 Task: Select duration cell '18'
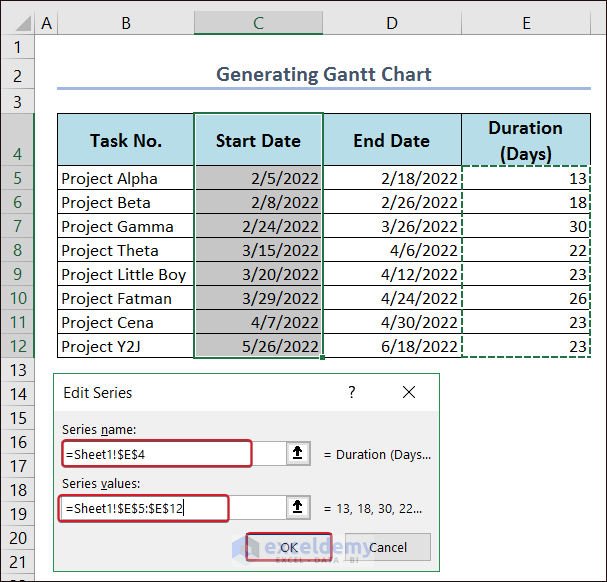coord(526,202)
